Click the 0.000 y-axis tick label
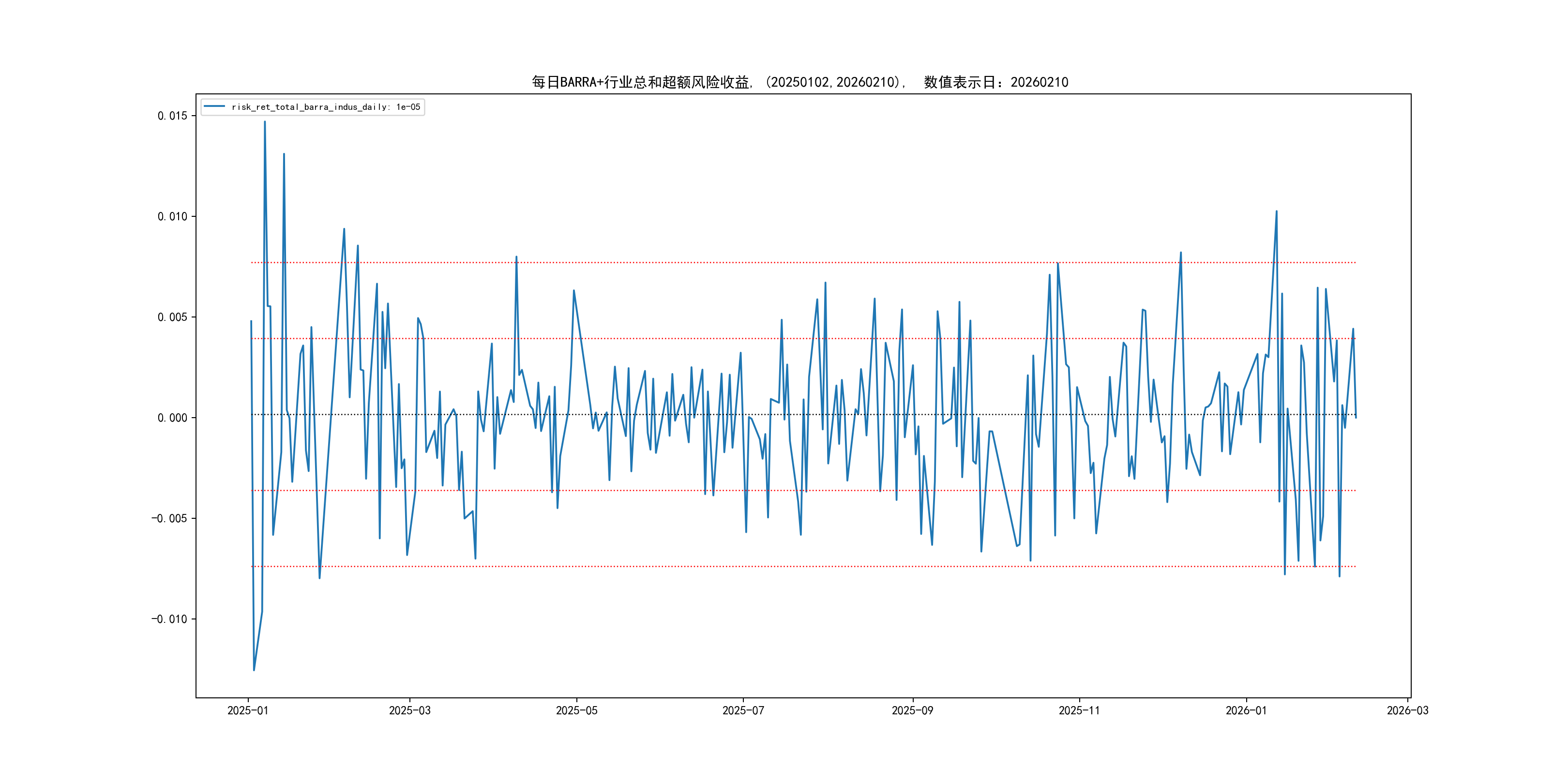This screenshot has height=784, width=1568. pyautogui.click(x=172, y=418)
